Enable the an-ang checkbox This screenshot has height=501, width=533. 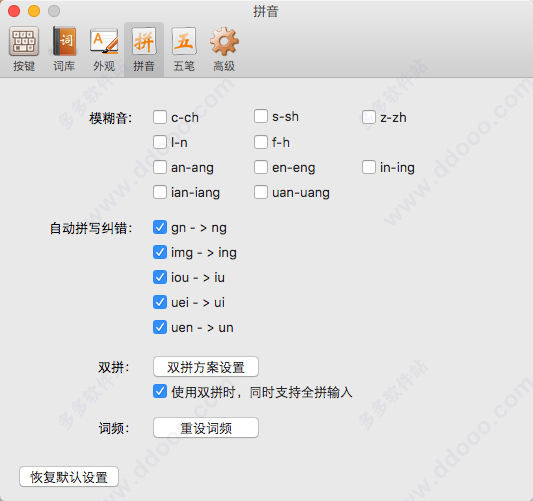pyautogui.click(x=160, y=167)
